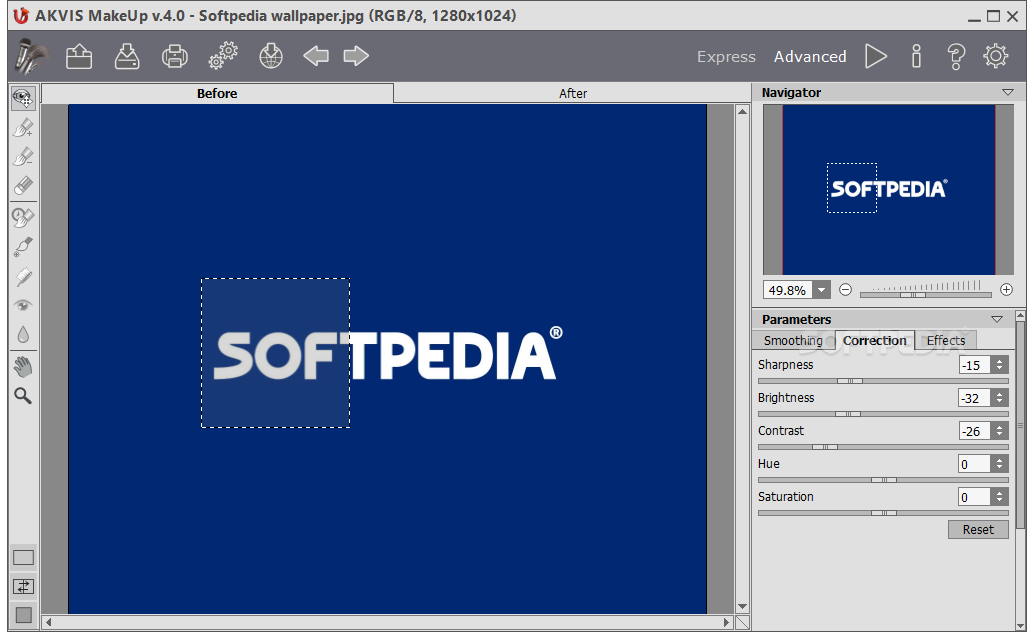Viewport: 1034px width, 639px height.
Task: Adjust the Navigator zoom slider
Action: 913,295
